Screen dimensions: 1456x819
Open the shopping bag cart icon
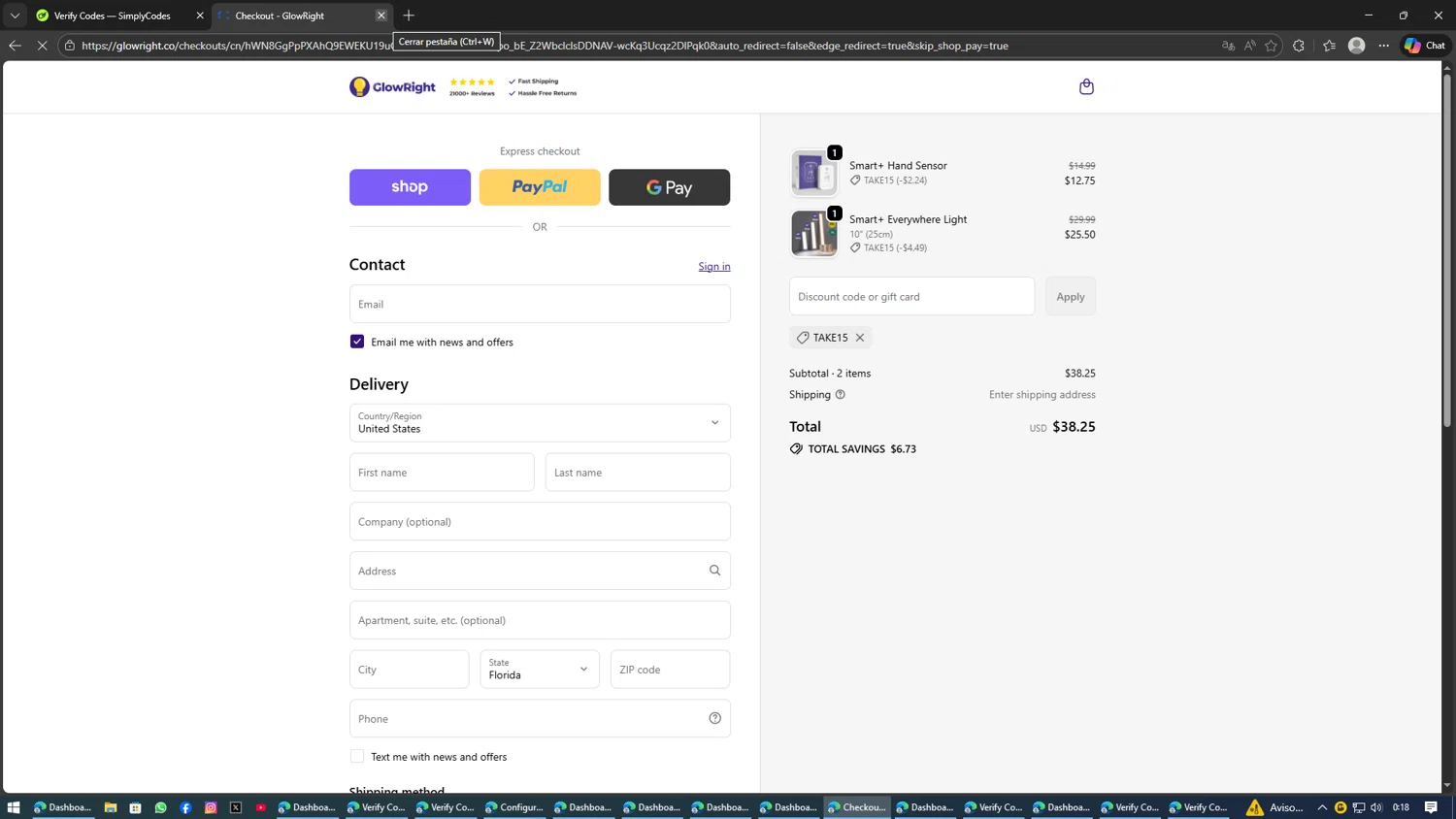[x=1086, y=86]
